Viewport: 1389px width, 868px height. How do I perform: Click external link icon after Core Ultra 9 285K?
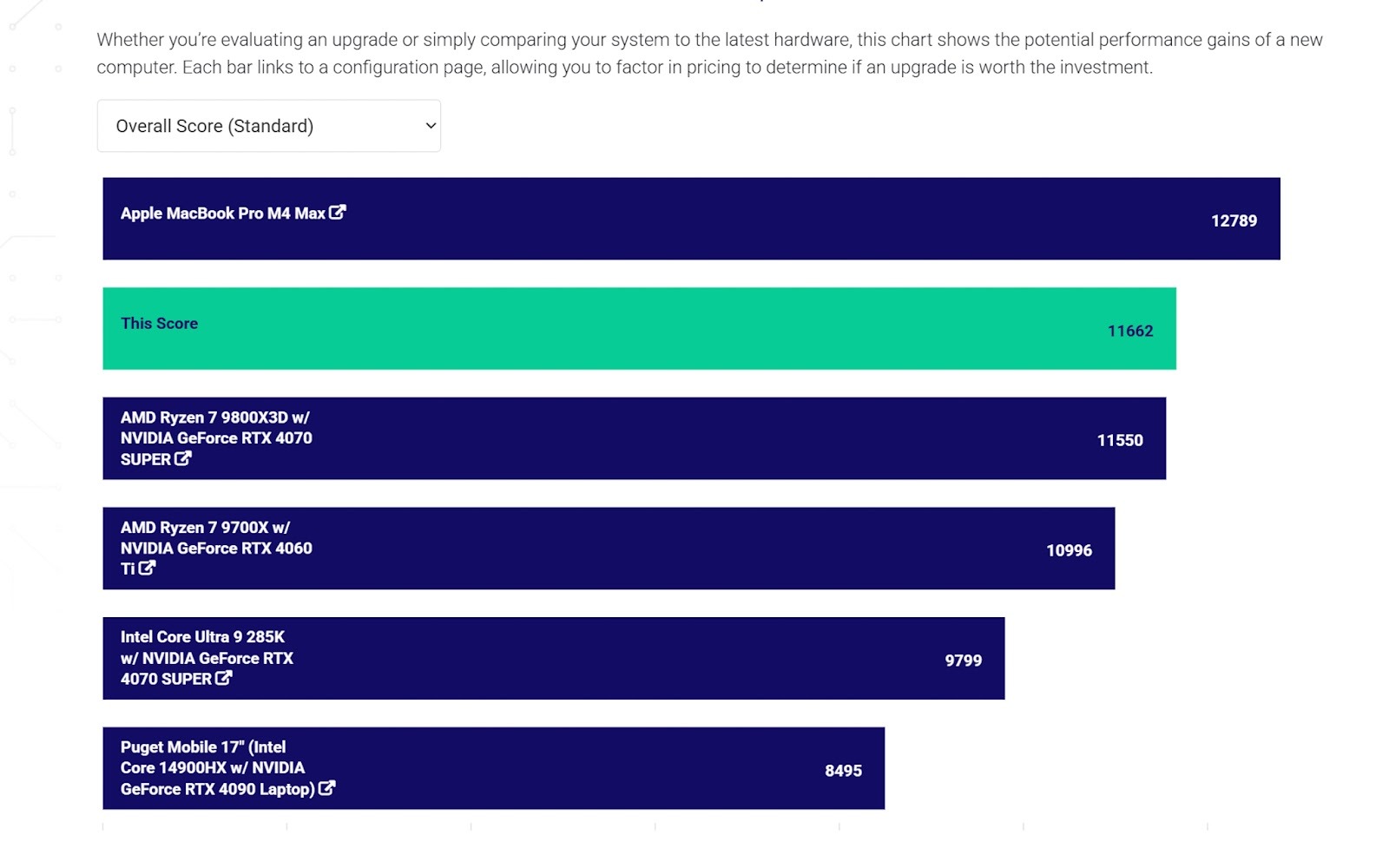click(223, 678)
